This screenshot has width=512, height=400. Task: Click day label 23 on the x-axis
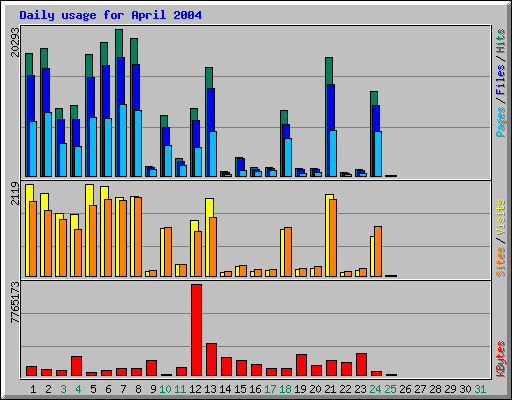tap(360, 389)
